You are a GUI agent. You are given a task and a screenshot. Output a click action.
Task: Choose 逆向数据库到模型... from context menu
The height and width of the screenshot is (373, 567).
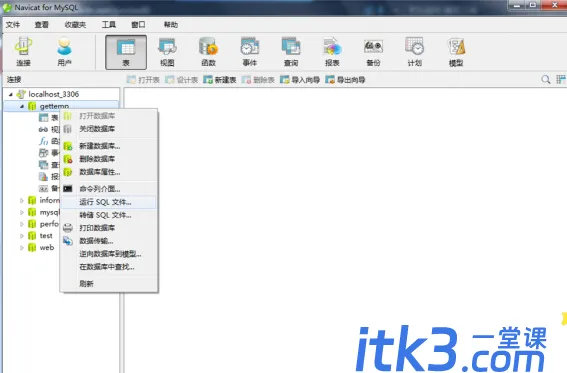[x=109, y=254]
